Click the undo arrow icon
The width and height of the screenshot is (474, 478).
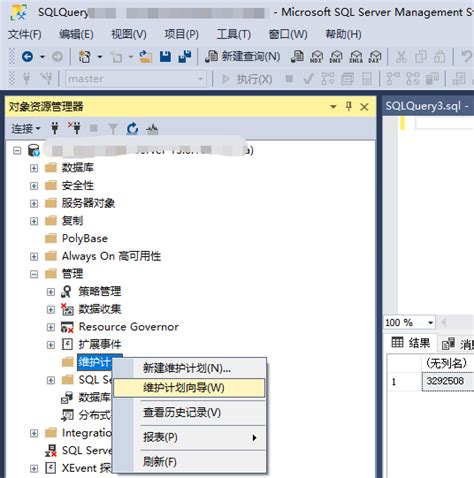point(466,57)
